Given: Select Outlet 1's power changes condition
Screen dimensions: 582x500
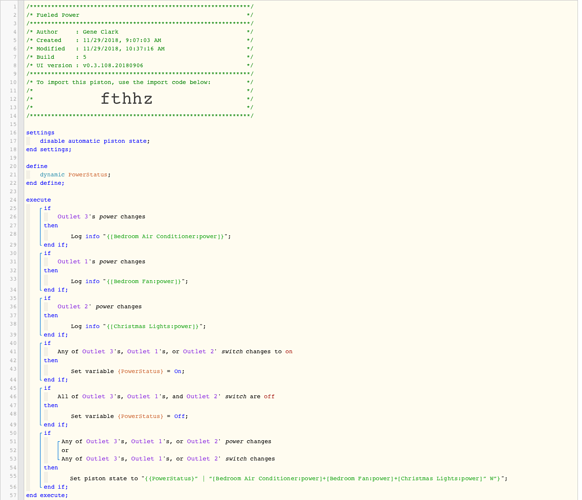Looking at the screenshot, I should pyautogui.click(x=101, y=262).
